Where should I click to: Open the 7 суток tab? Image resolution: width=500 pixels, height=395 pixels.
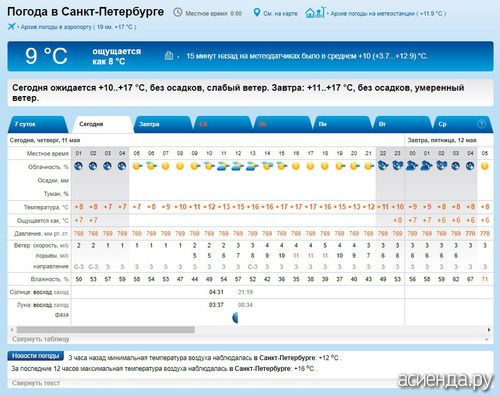pos(37,124)
